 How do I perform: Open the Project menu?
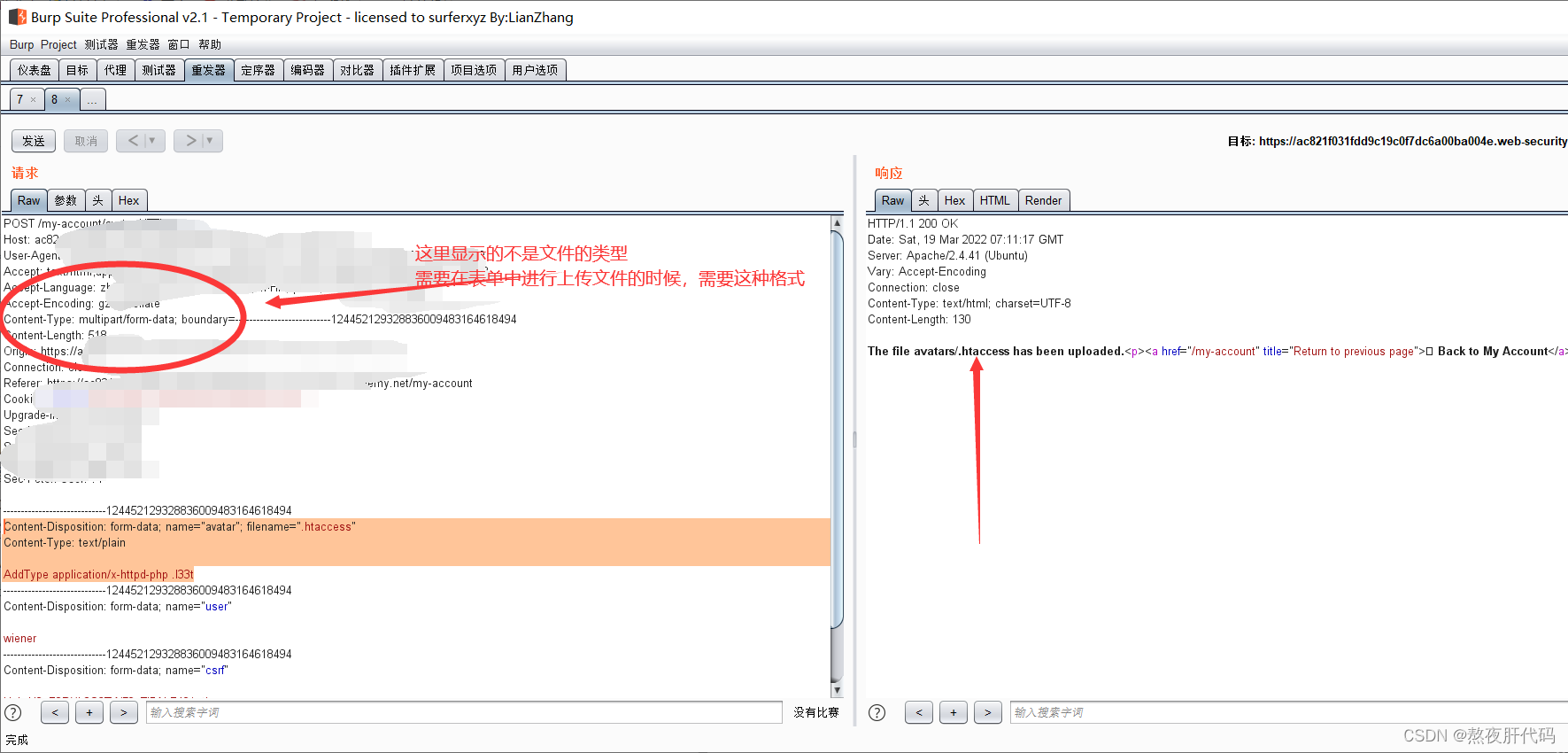[58, 44]
